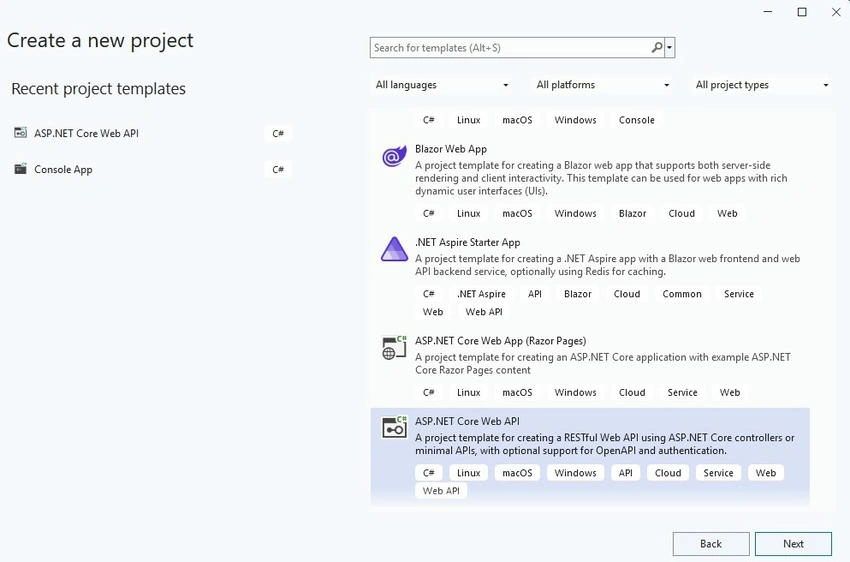Click the Next button
Image resolution: width=850 pixels, height=562 pixels.
click(793, 544)
